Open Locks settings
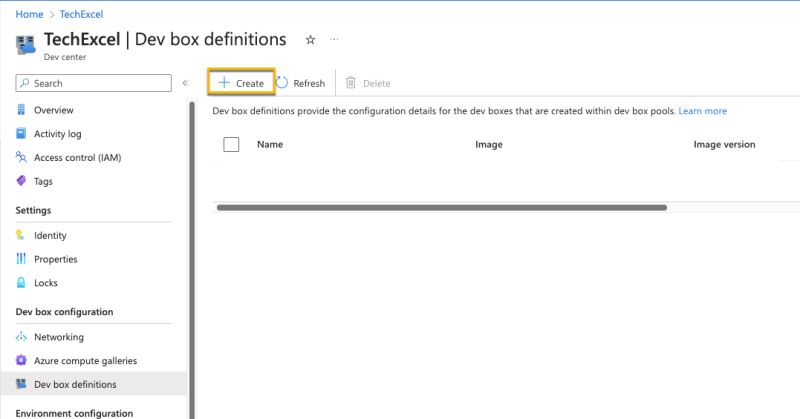Viewport: 800px width, 419px height. coord(46,283)
